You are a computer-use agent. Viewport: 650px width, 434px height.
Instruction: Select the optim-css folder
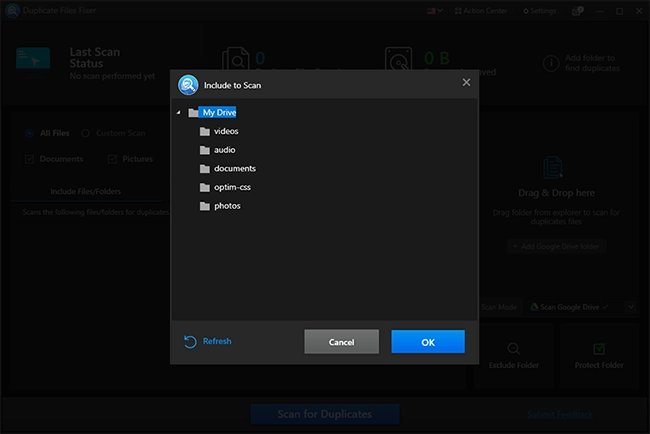(x=232, y=187)
